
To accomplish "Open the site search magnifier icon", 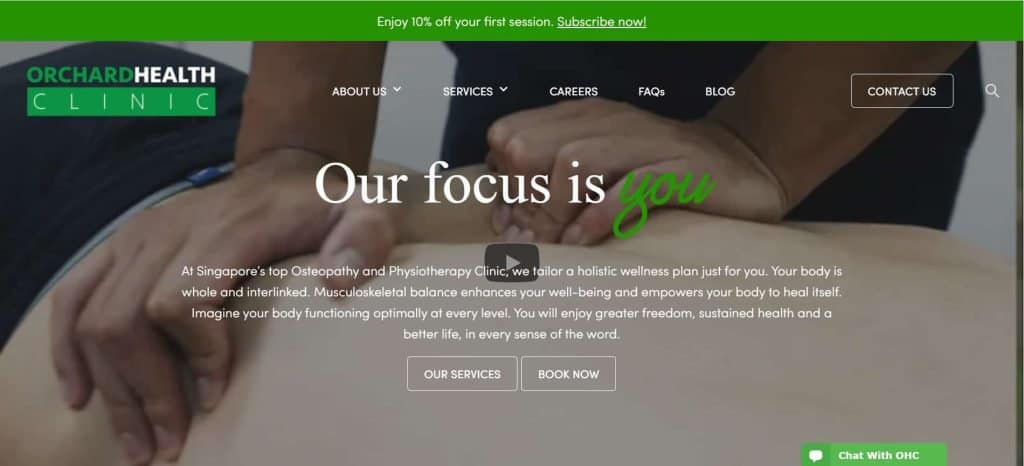I will coord(992,91).
